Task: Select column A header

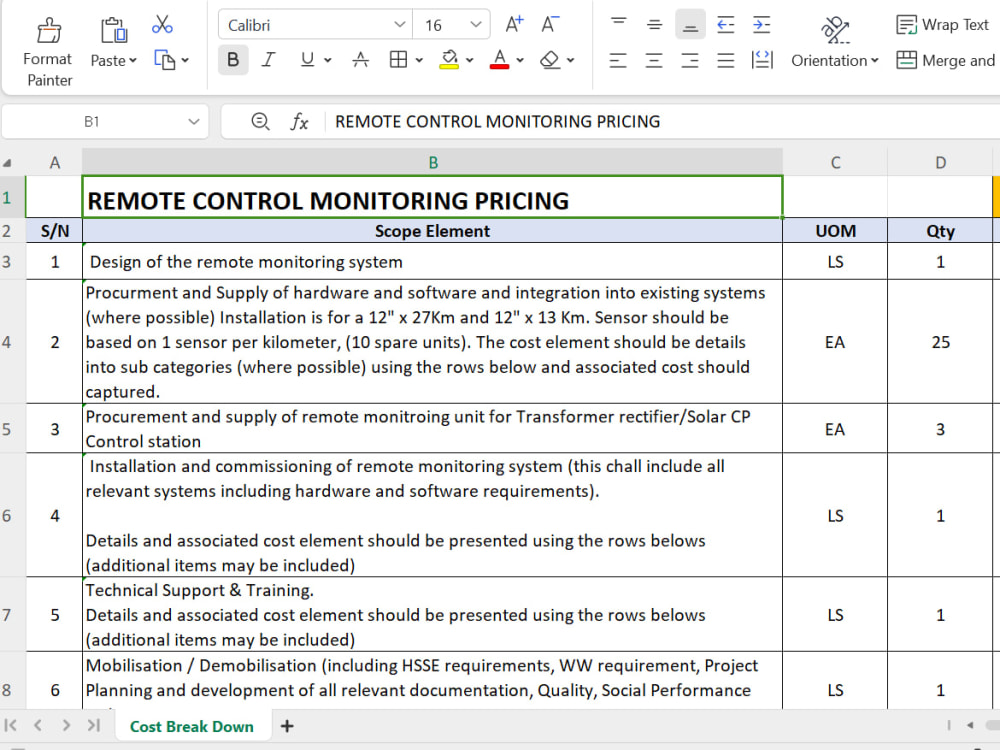Action: tap(55, 163)
